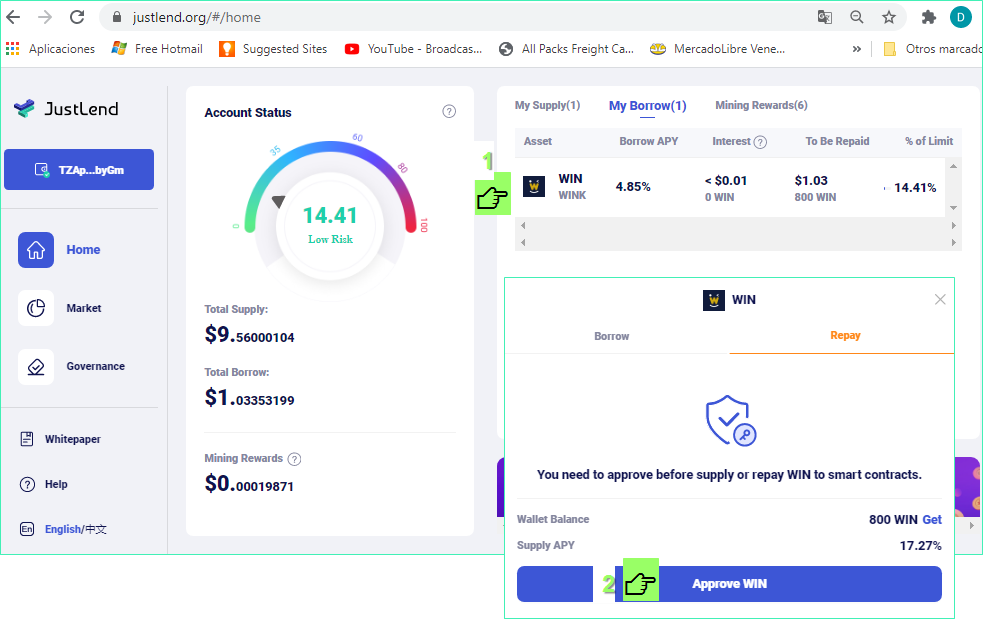The height and width of the screenshot is (619, 983).
Task: Click table vertical scroll down arrow
Action: (953, 208)
